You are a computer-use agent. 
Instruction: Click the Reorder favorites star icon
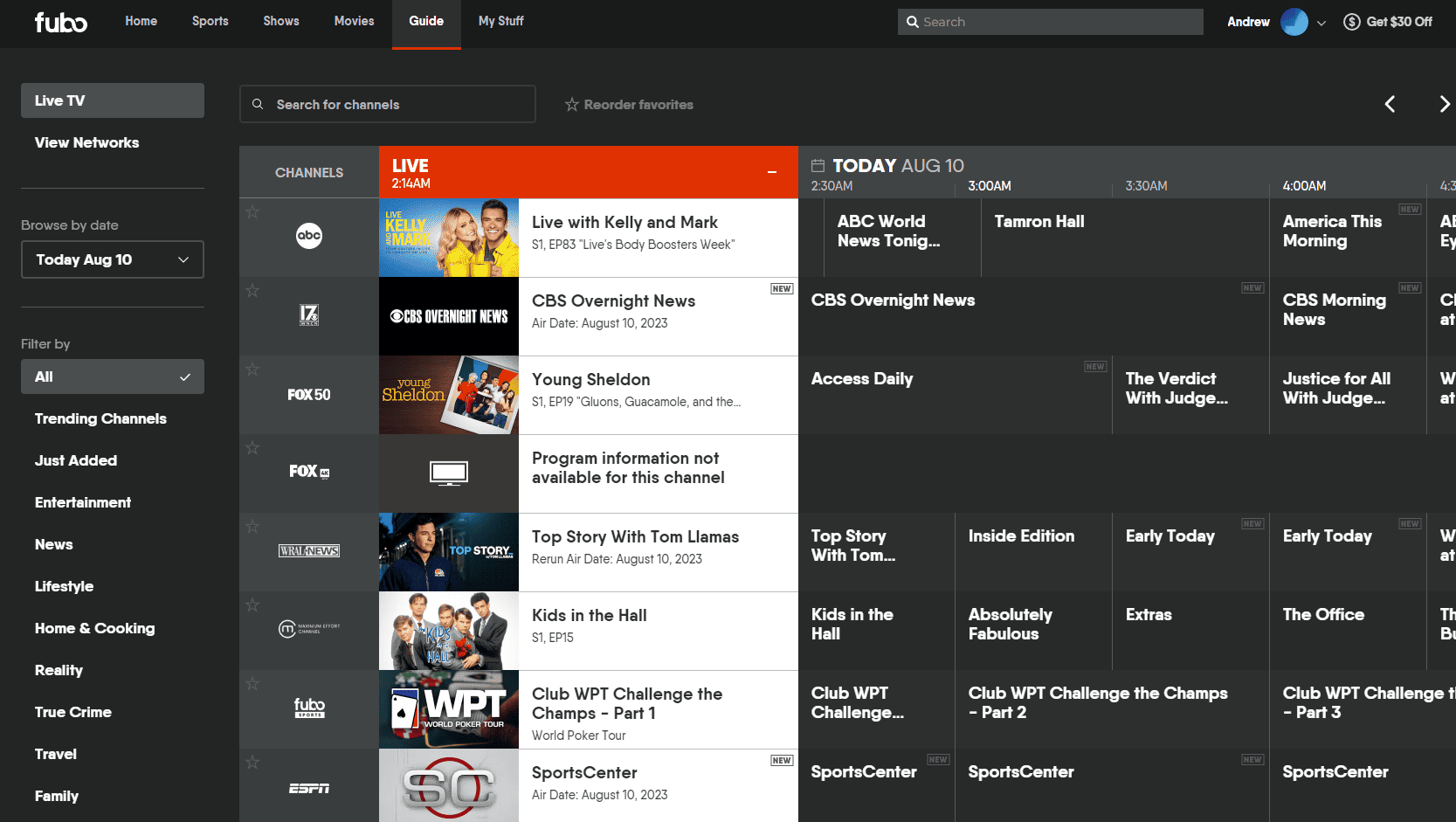tap(571, 104)
